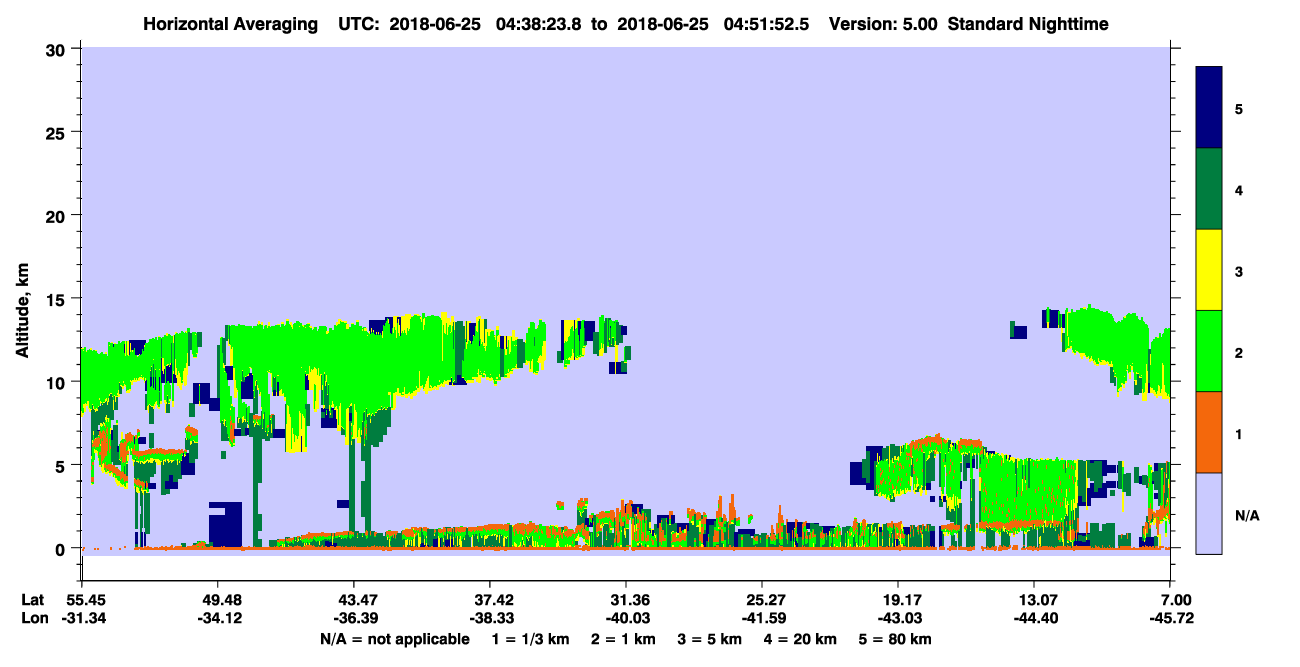Screen dimensions: 1300x667
Task: Click the start time '04:38:23.8'
Action: pos(538,24)
